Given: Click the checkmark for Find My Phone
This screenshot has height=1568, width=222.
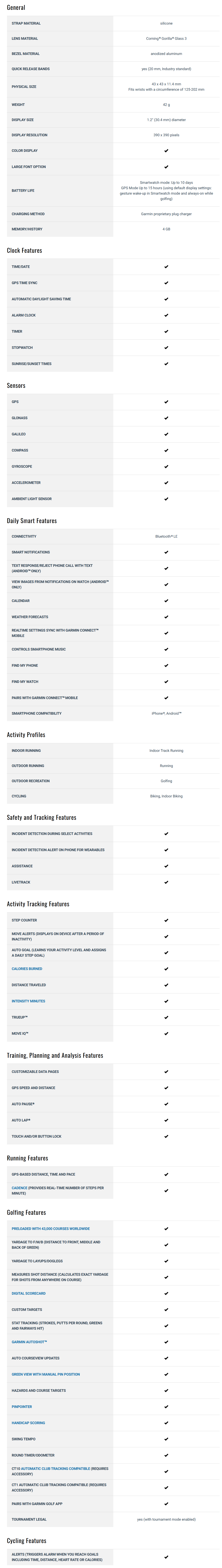Looking at the screenshot, I should (x=166, y=665).
